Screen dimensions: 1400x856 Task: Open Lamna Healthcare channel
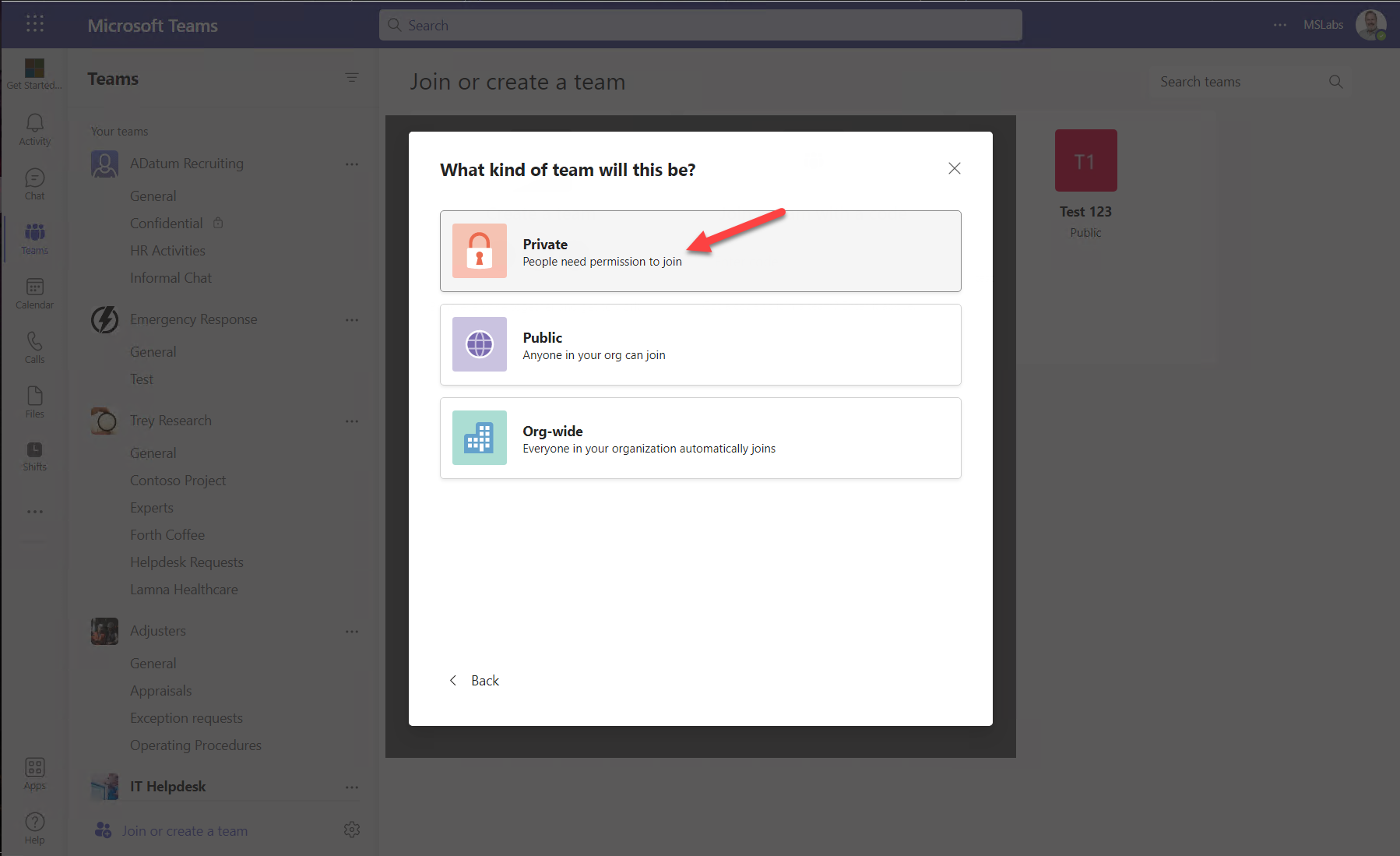pos(184,590)
